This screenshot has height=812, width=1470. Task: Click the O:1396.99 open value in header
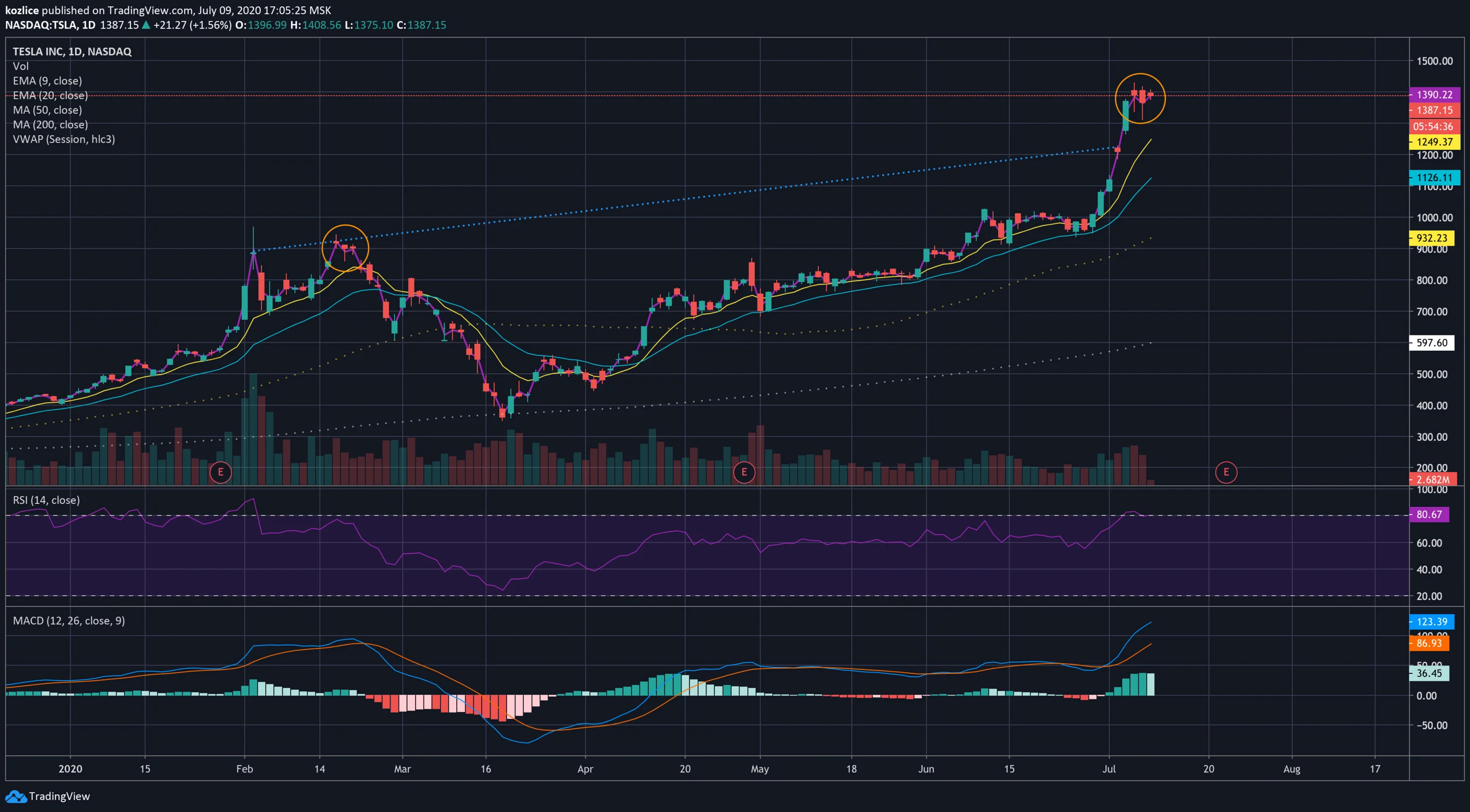(261, 25)
